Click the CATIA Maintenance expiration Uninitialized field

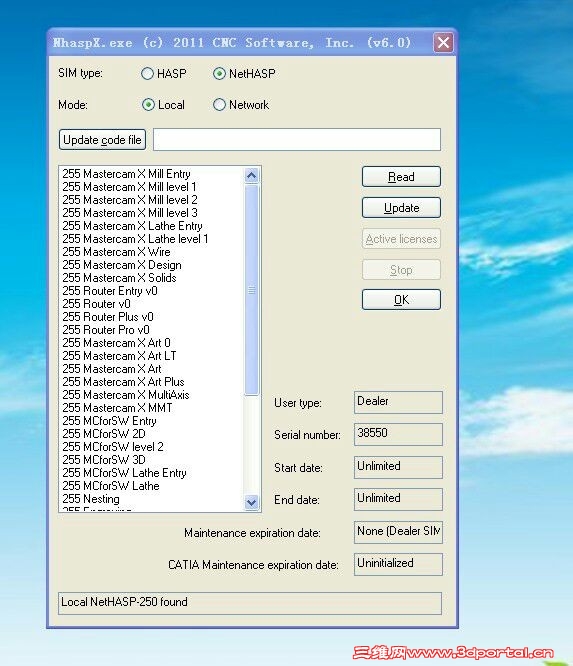(x=398, y=564)
